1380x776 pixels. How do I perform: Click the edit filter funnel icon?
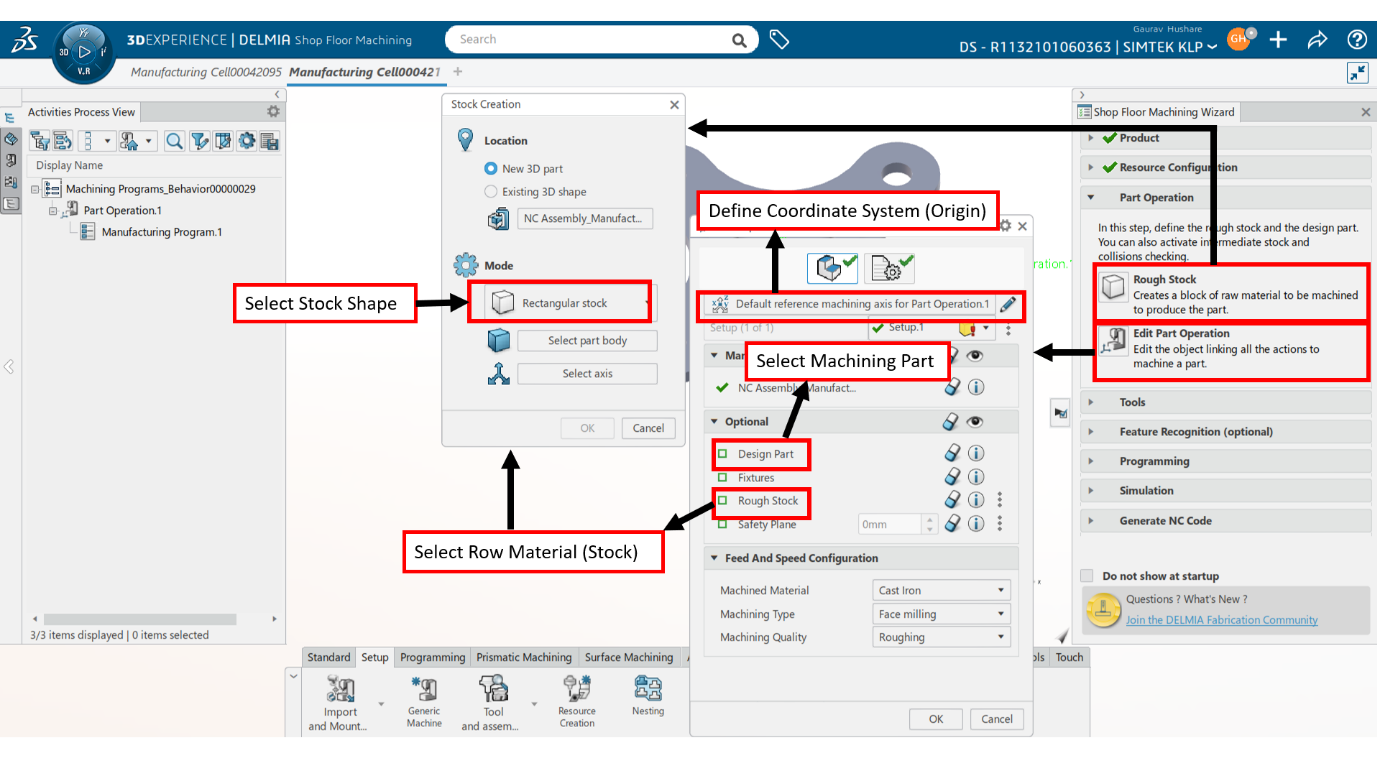tap(199, 141)
